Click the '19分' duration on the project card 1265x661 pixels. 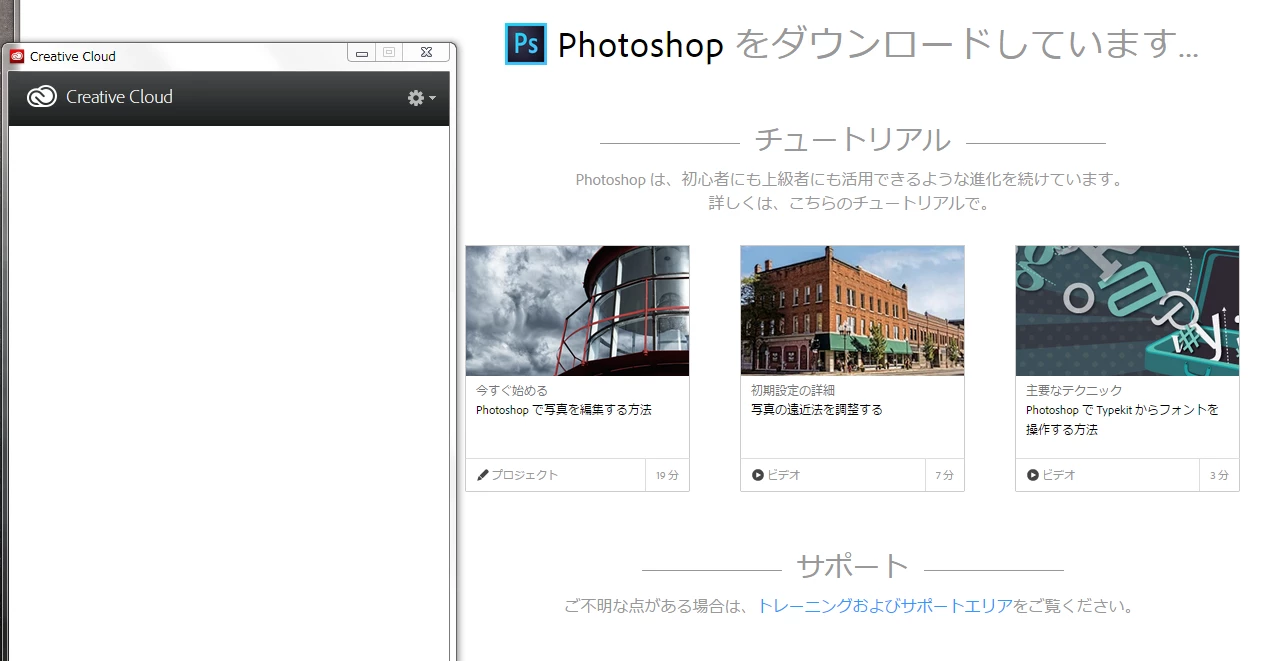[667, 475]
